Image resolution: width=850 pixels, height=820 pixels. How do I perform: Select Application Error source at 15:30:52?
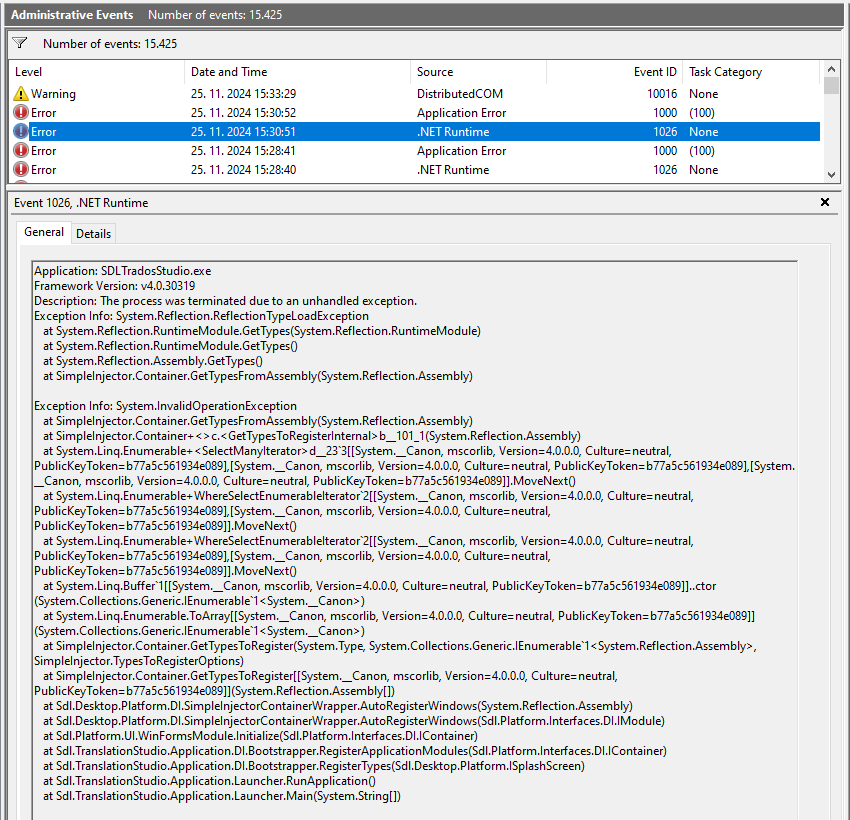461,113
